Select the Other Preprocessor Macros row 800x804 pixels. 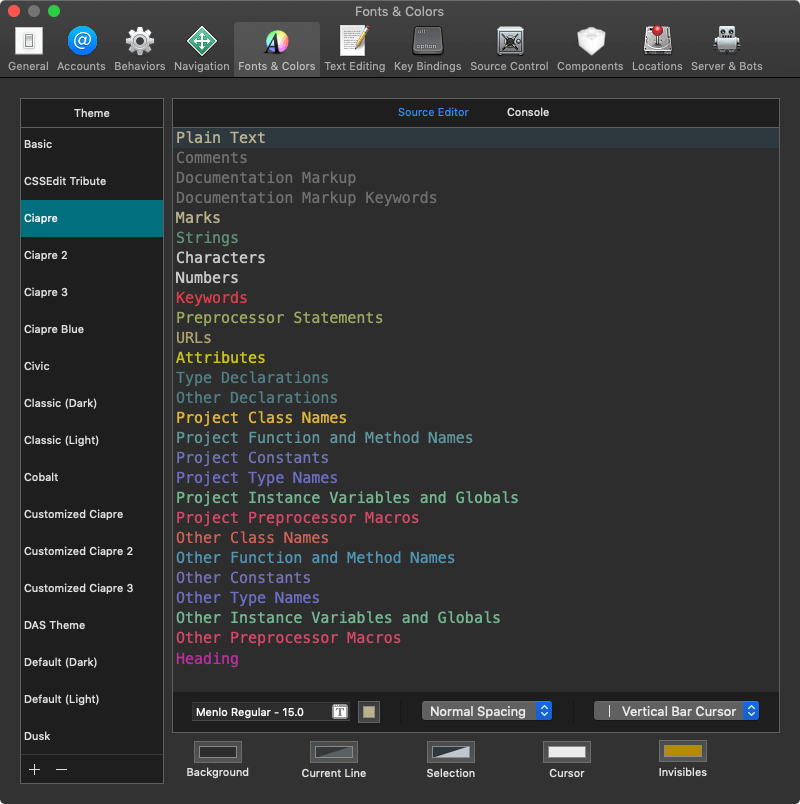[476, 637]
